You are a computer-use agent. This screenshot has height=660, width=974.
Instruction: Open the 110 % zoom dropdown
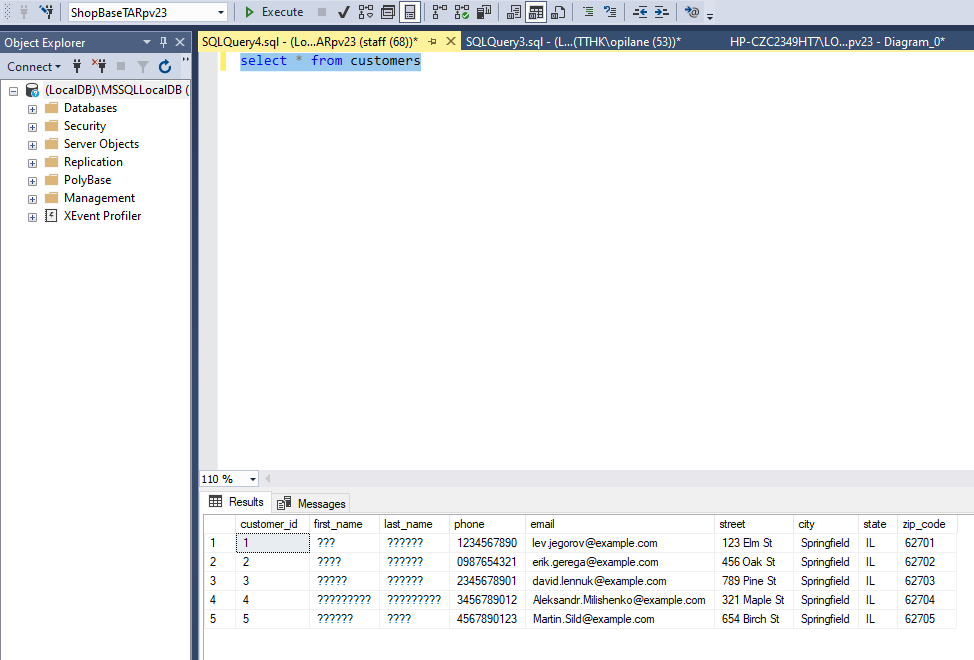pos(252,479)
